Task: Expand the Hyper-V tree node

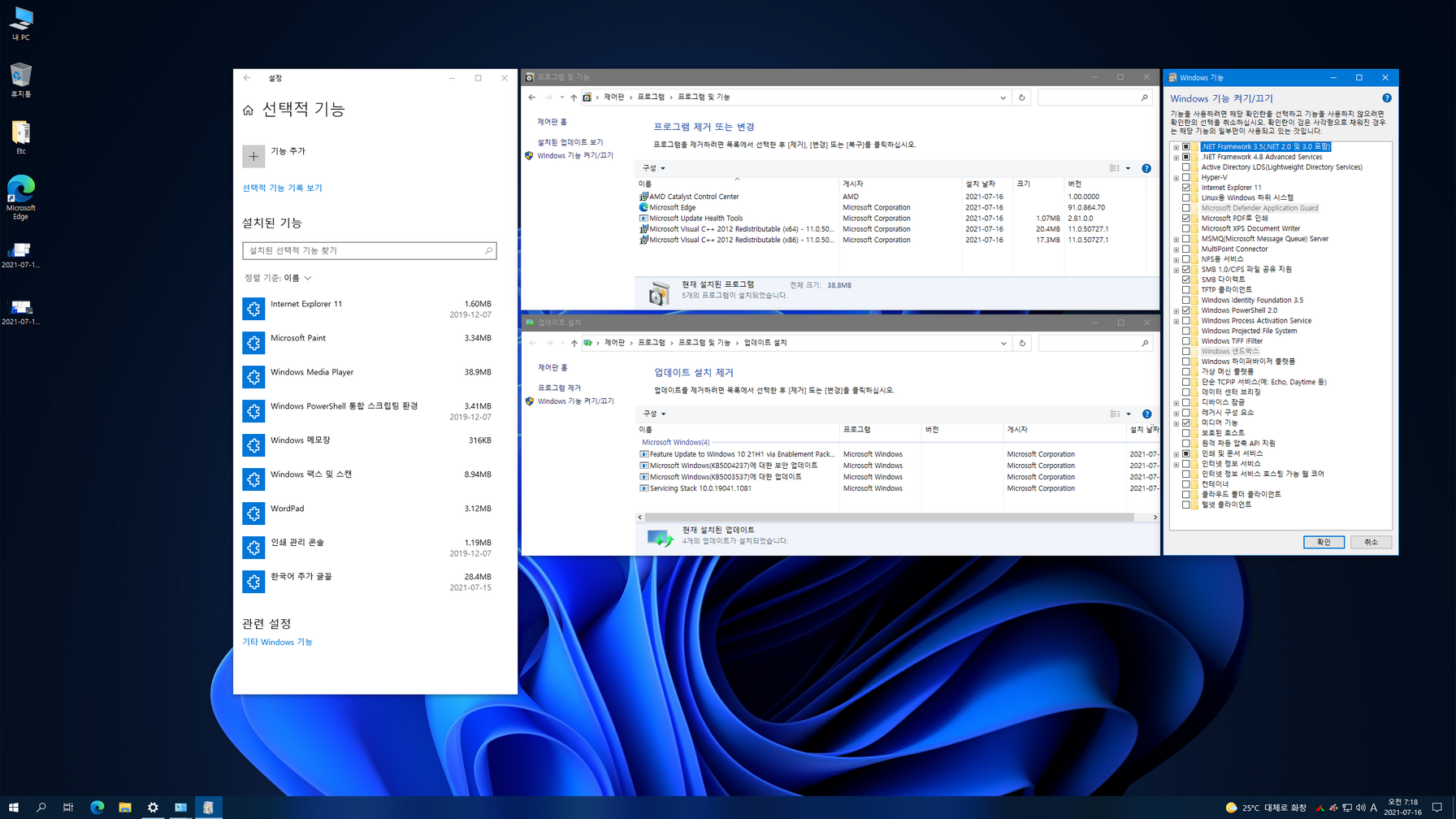Action: coord(1176,177)
